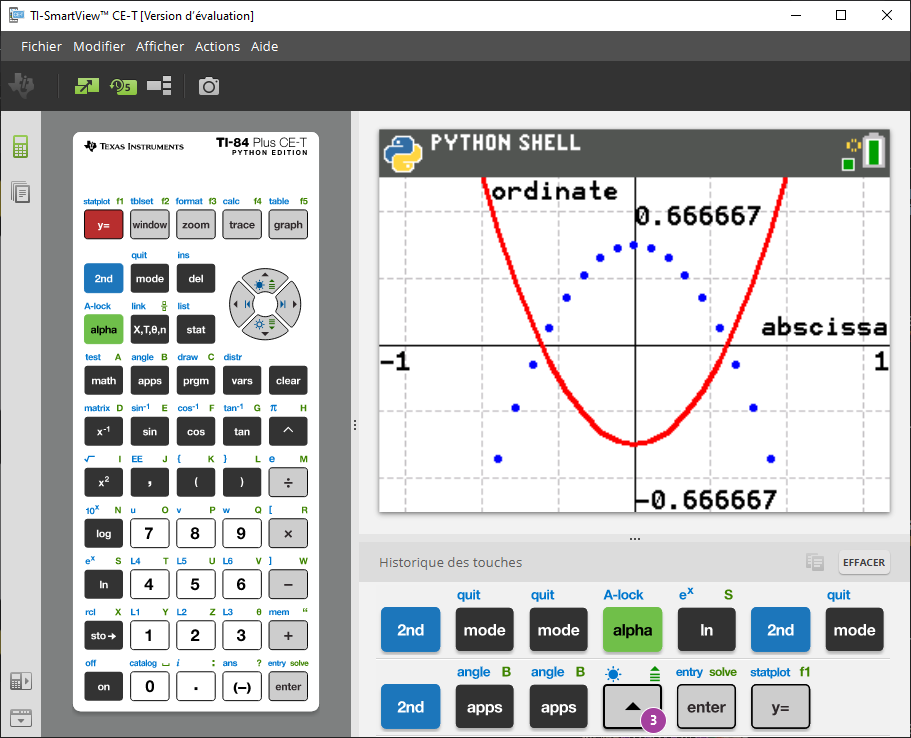Click the green alpha key in key history

pyautogui.click(x=633, y=630)
